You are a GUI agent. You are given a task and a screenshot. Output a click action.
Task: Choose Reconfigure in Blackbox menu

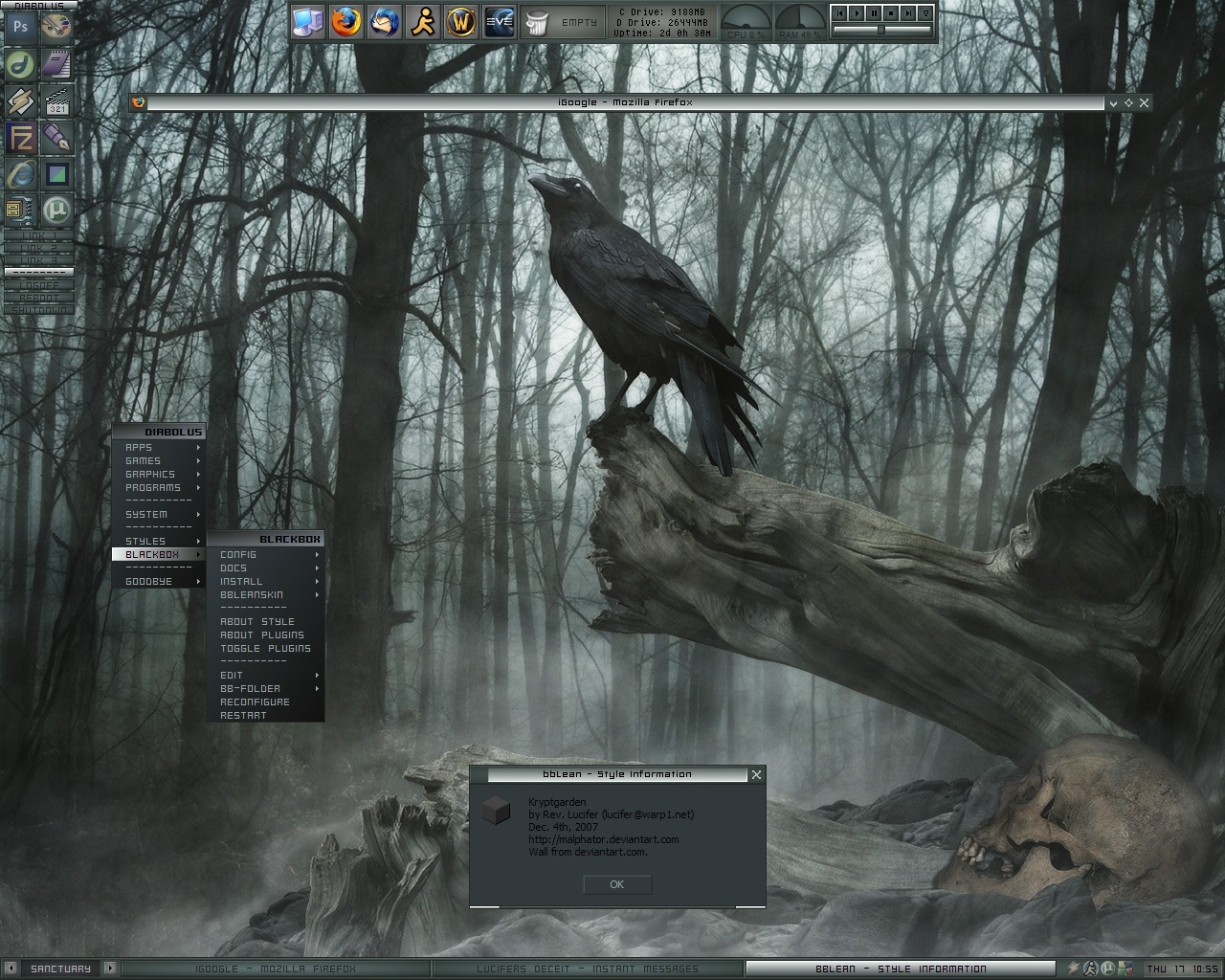coord(266,702)
